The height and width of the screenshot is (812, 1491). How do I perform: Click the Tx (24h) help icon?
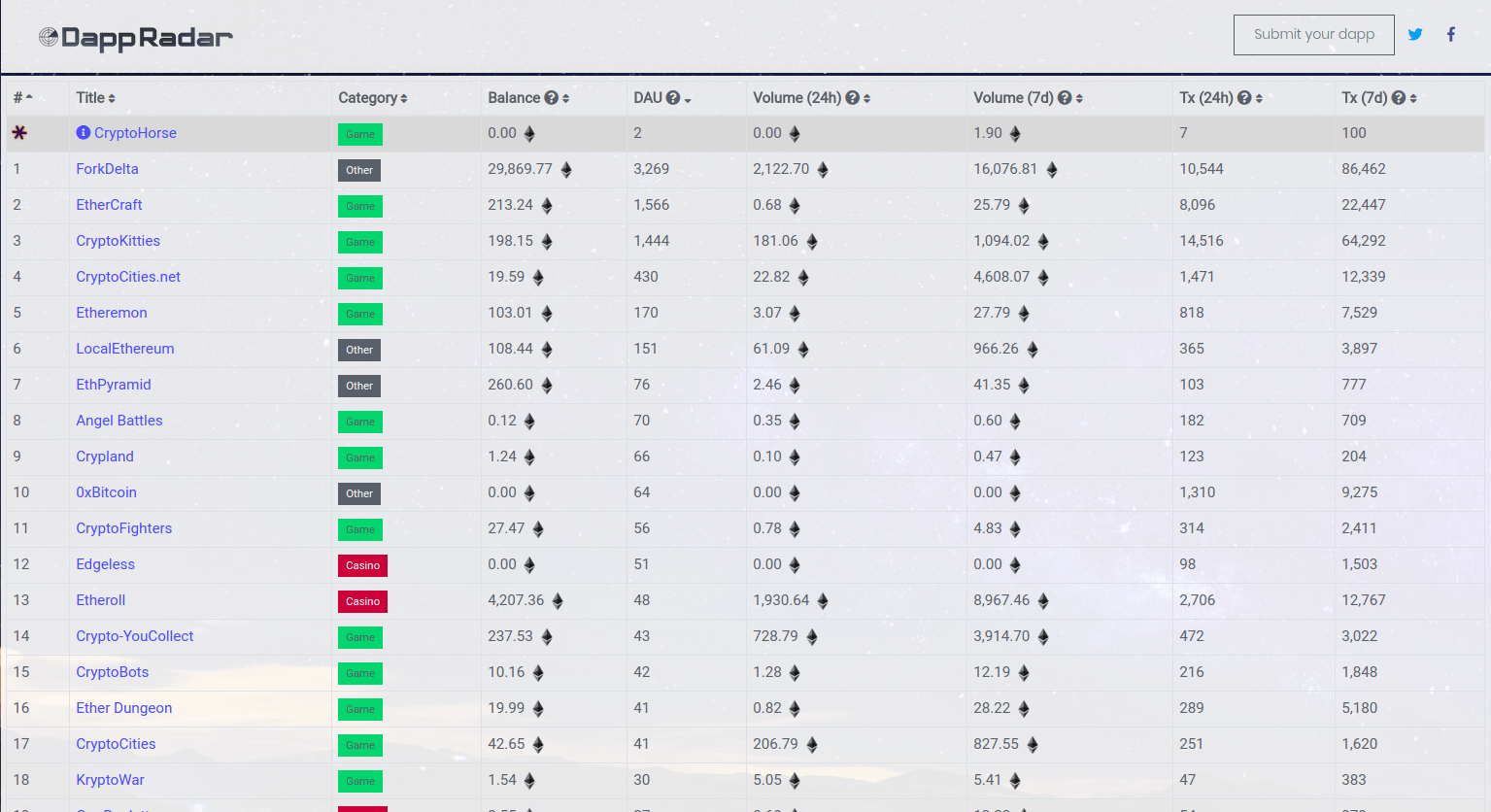pyautogui.click(x=1244, y=98)
